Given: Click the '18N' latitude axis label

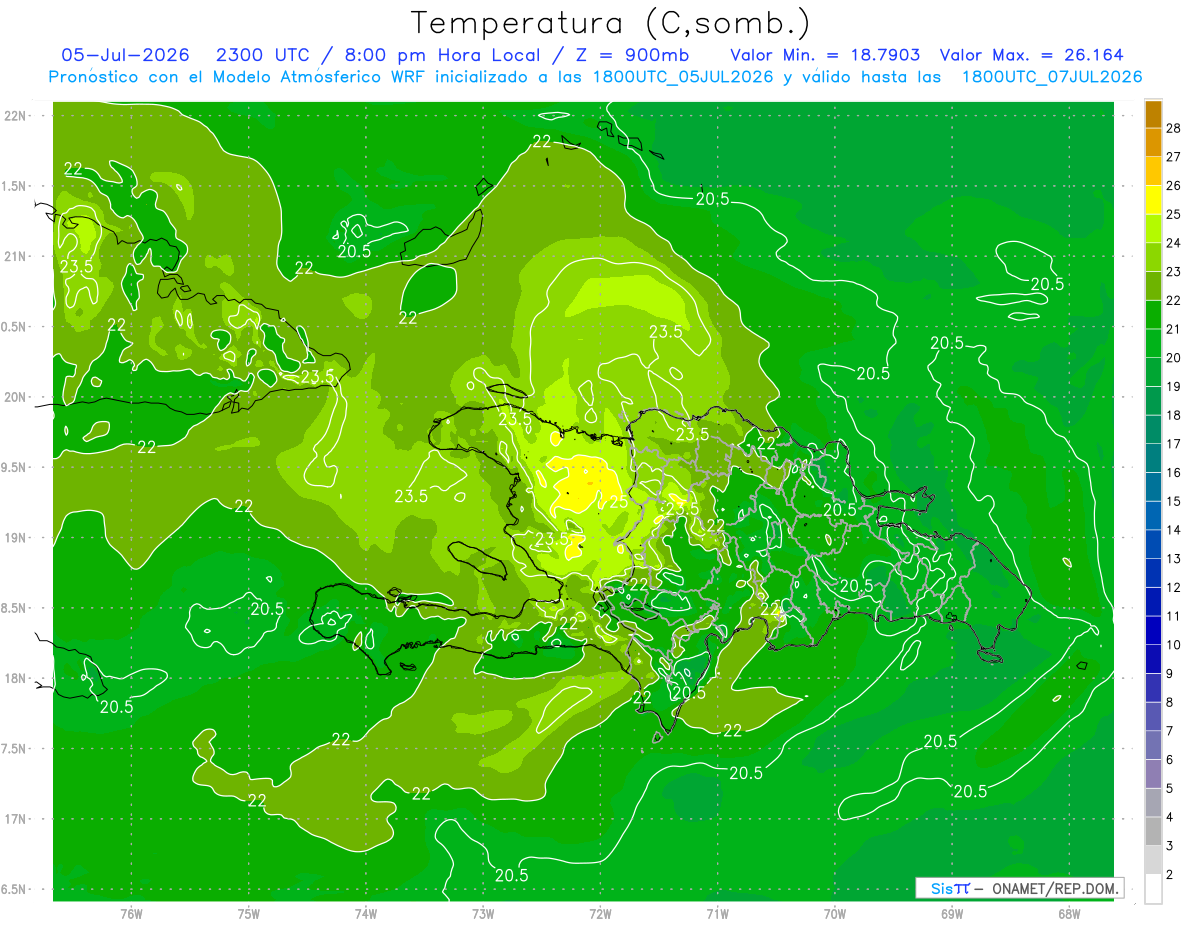Looking at the screenshot, I should 16,679.
